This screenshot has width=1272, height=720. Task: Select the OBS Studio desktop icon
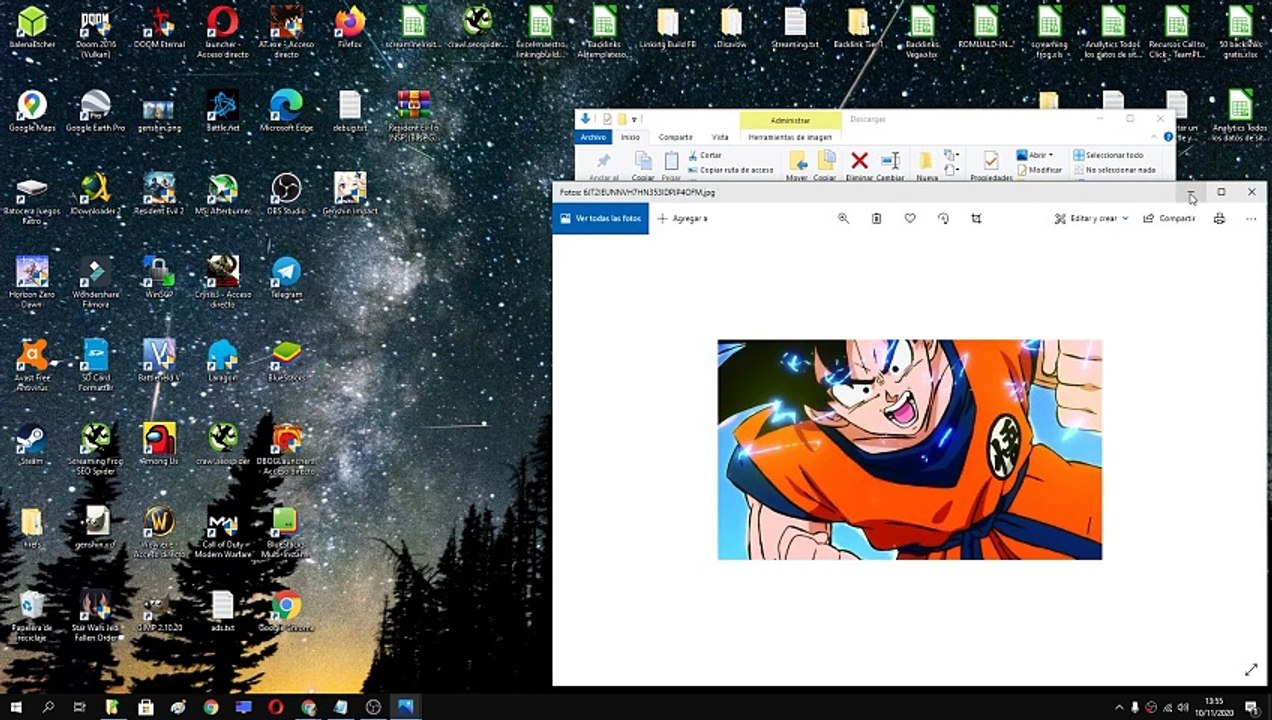coord(286,194)
